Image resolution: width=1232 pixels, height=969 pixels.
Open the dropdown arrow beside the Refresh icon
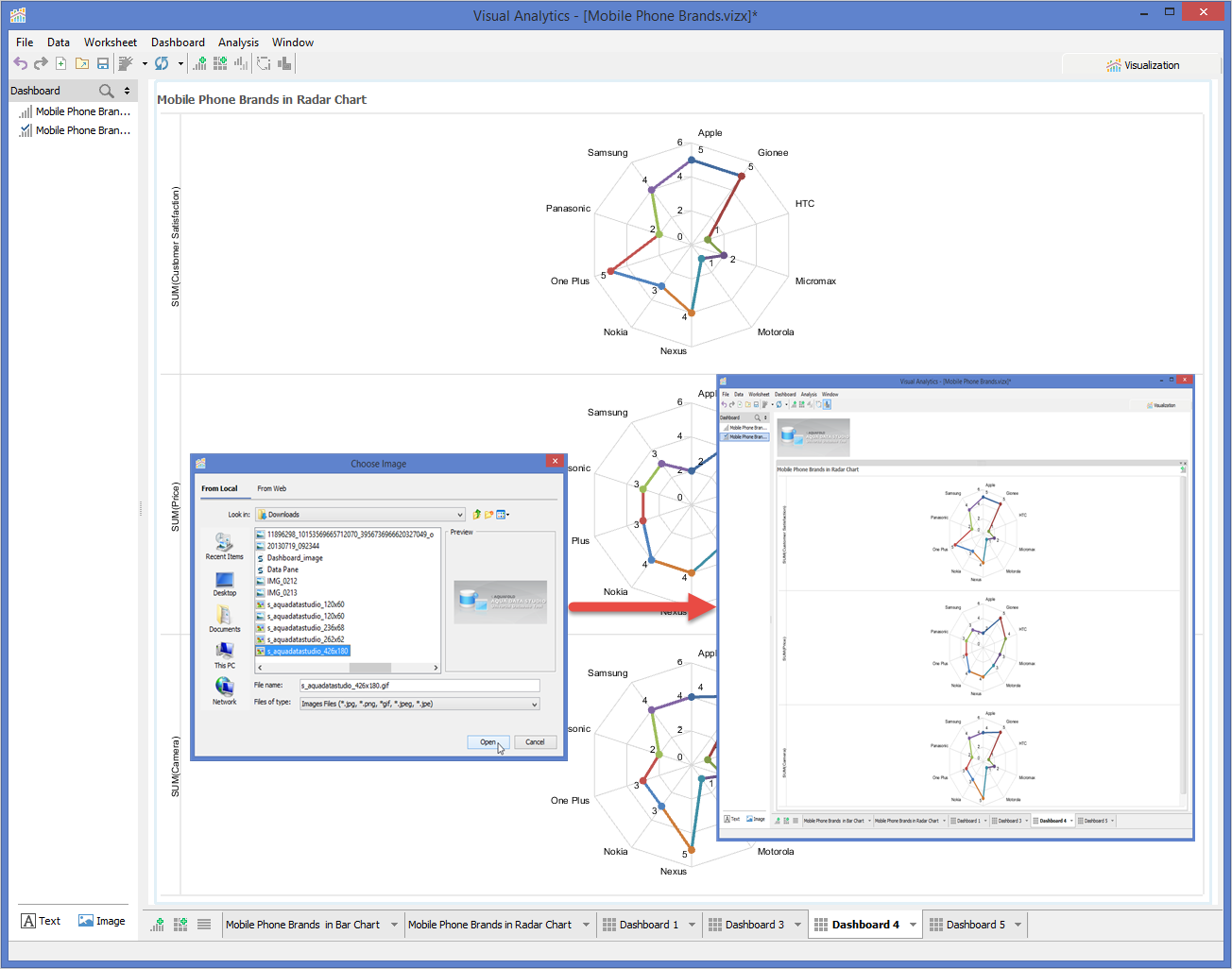[x=180, y=64]
